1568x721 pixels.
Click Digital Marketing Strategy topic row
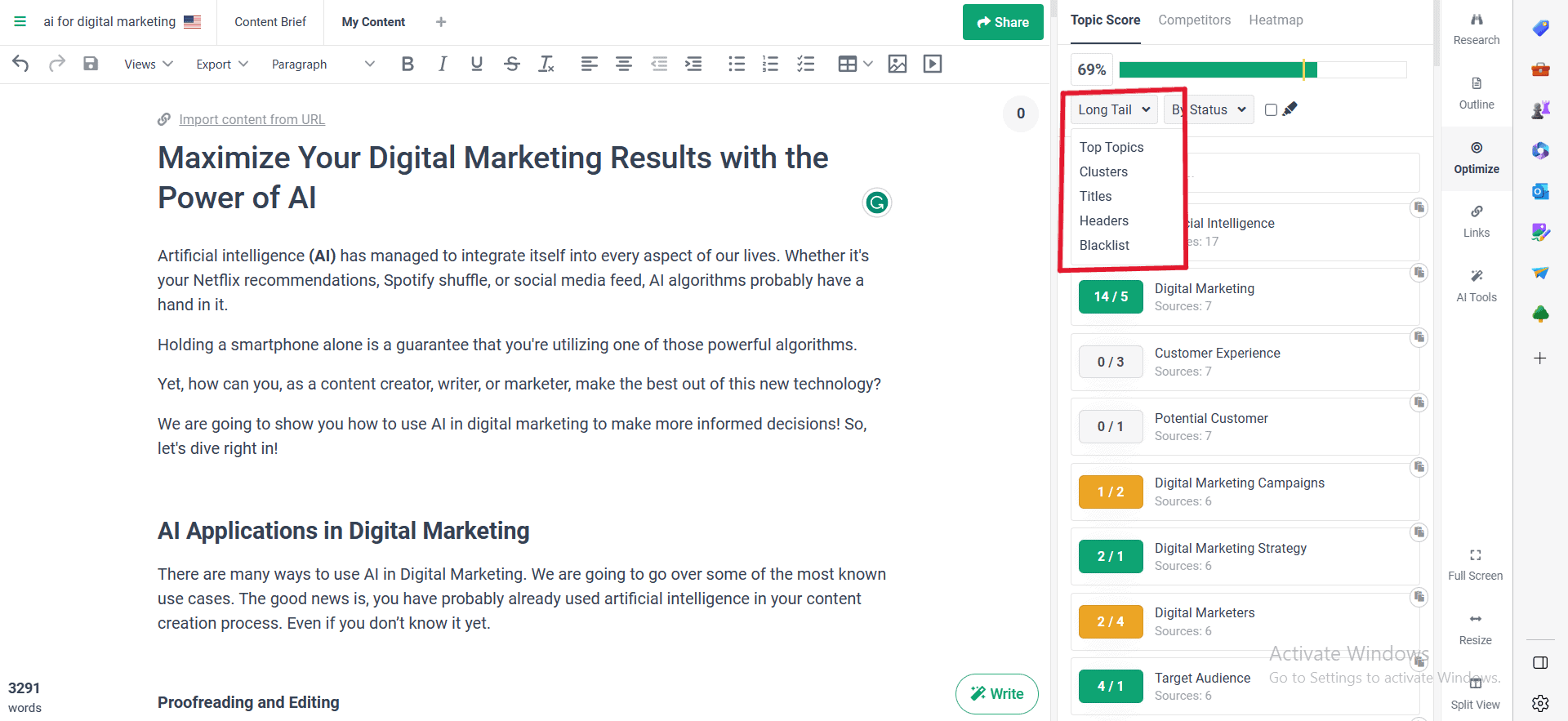pyautogui.click(x=1245, y=556)
